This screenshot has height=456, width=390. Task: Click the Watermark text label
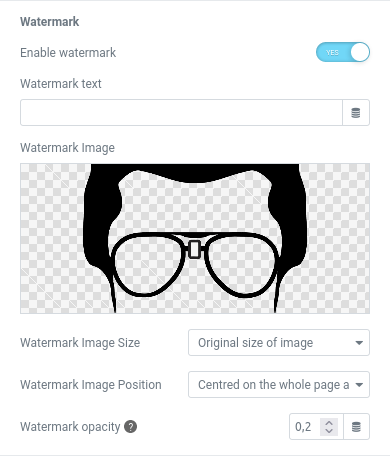coord(61,84)
